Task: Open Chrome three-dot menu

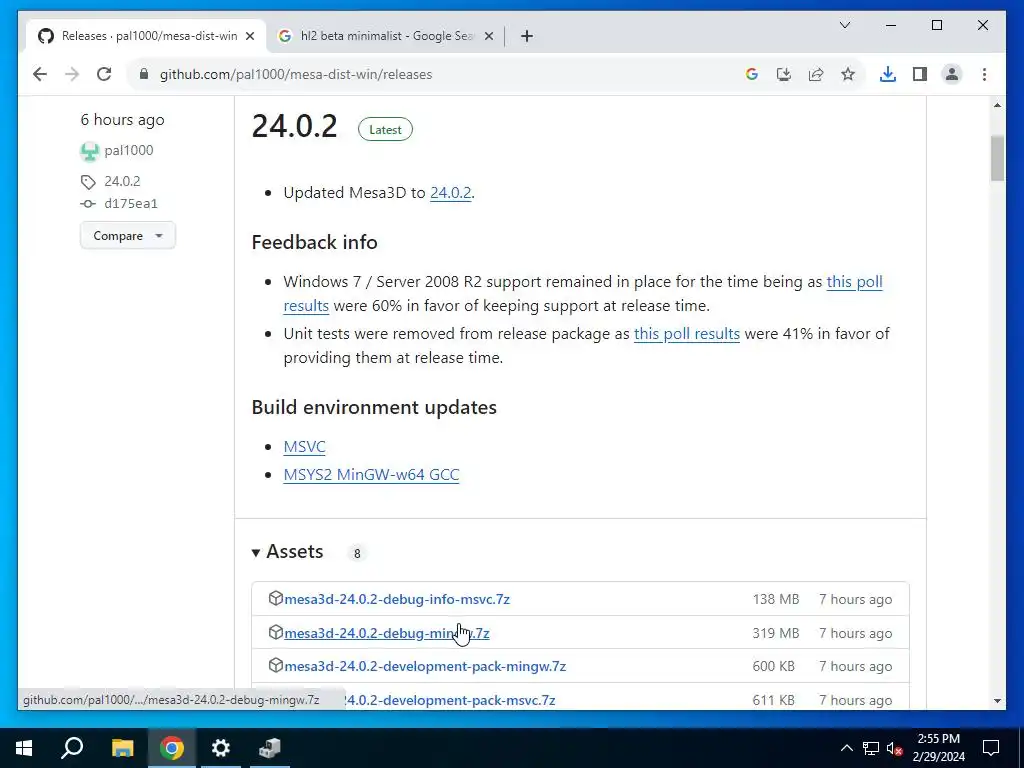Action: 984,74
